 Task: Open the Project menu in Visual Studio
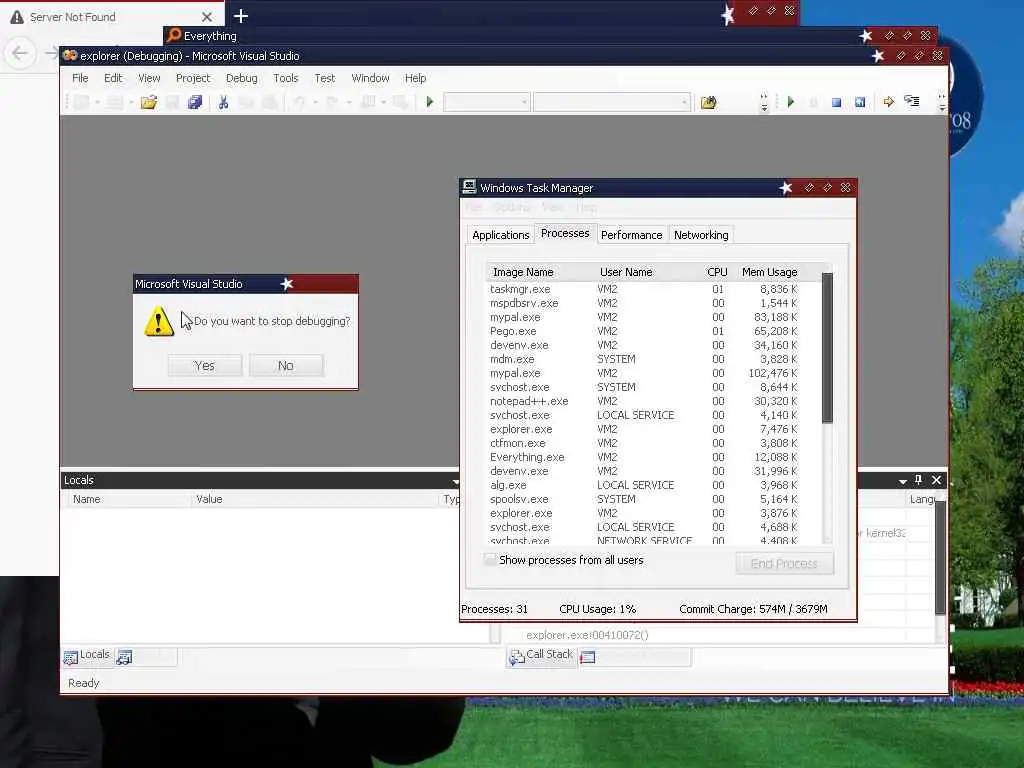pyautogui.click(x=193, y=78)
